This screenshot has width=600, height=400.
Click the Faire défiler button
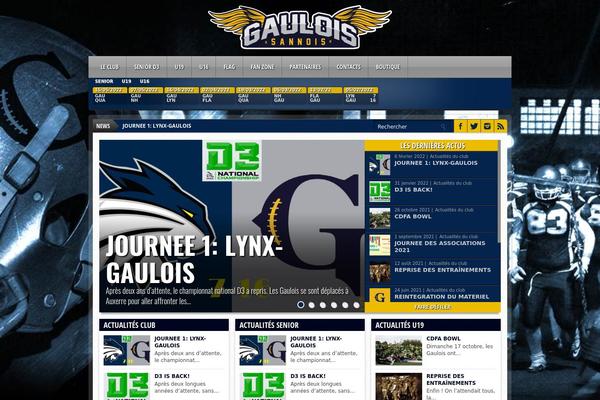432,307
